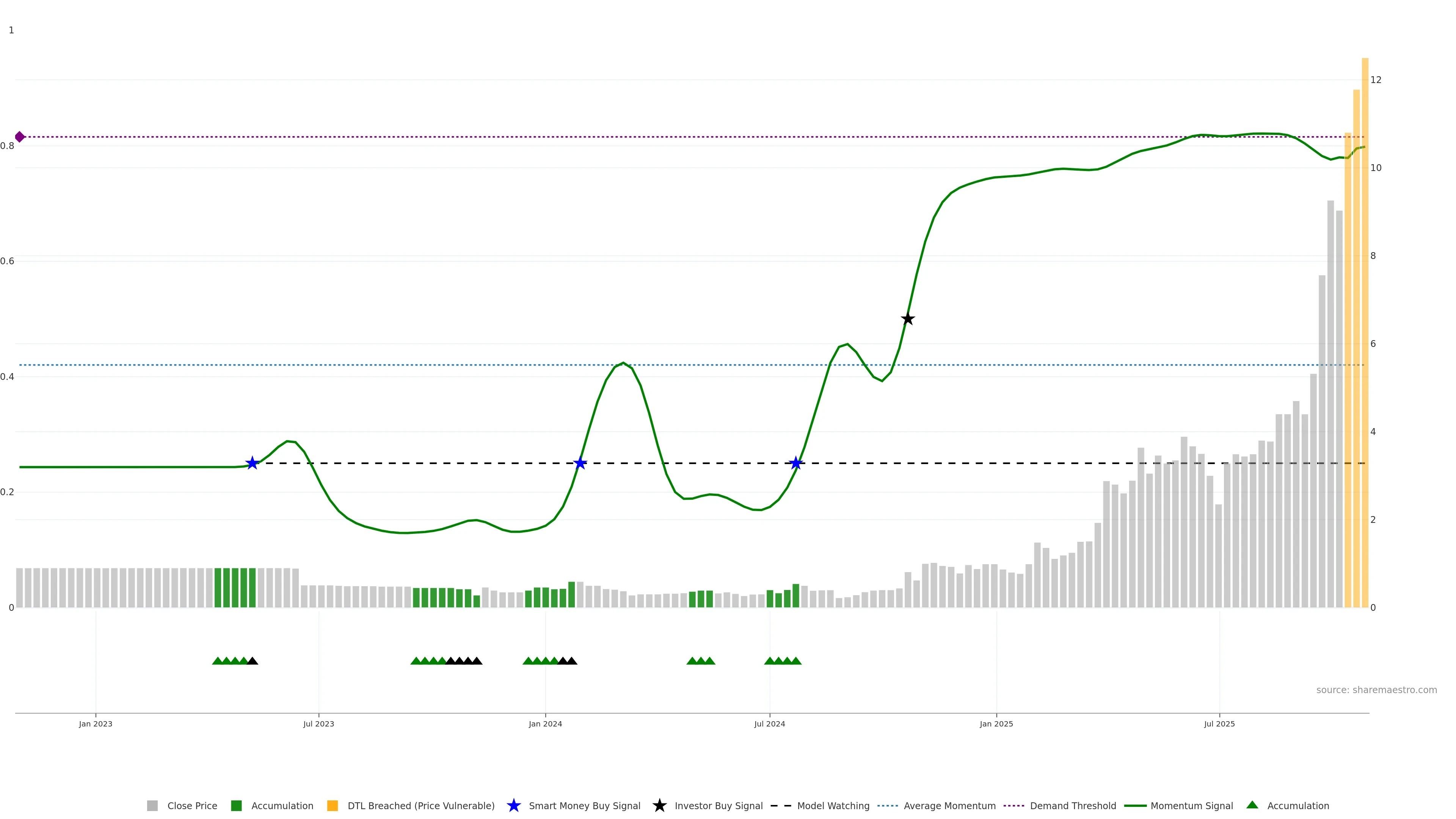Click the Jul 2023 x-axis label
The height and width of the screenshot is (819, 1456).
pyautogui.click(x=318, y=723)
